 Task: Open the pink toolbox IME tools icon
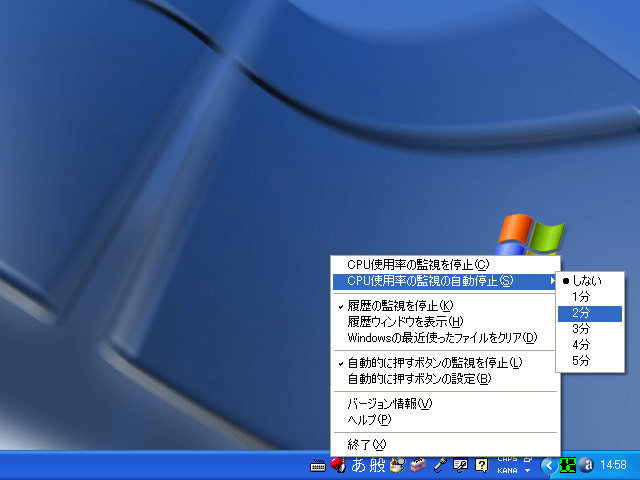pos(418,465)
